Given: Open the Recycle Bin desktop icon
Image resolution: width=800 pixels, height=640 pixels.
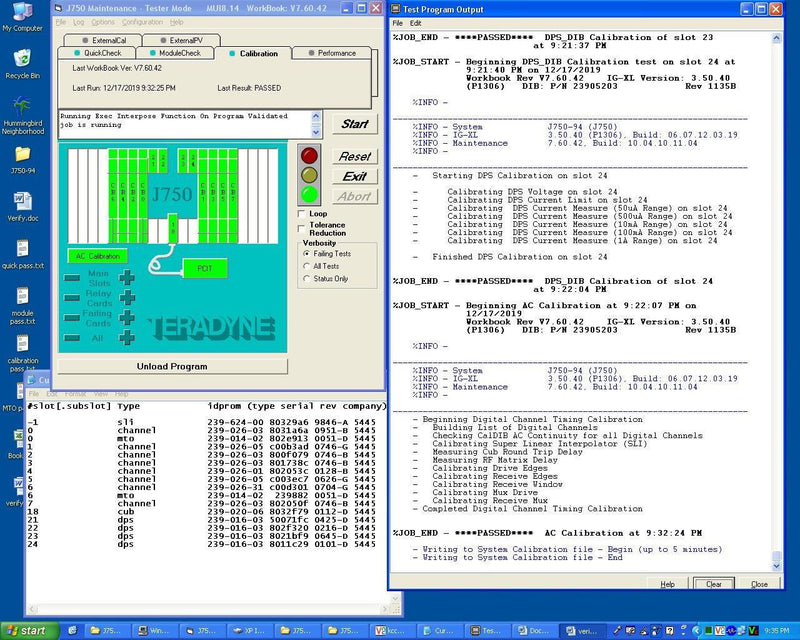Looking at the screenshot, I should (x=22, y=58).
